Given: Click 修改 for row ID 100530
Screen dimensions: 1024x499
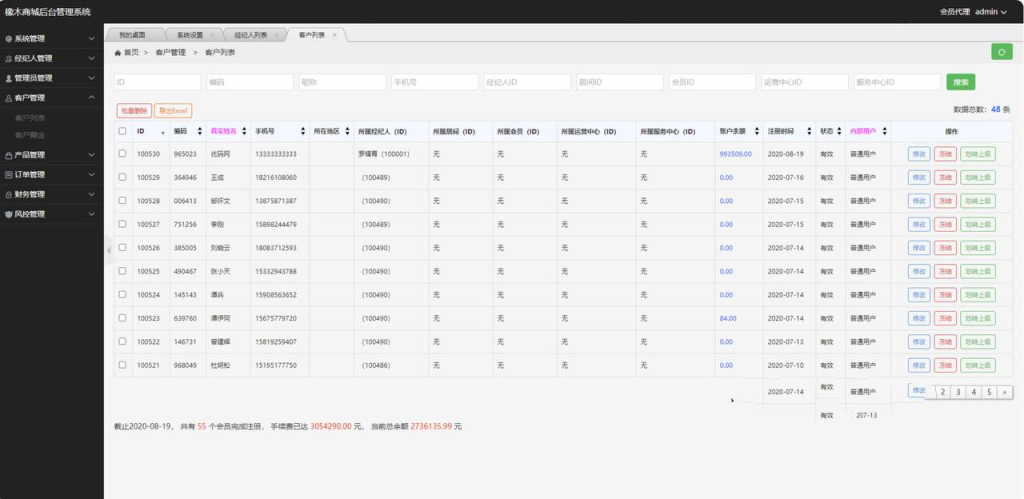Looking at the screenshot, I should click(x=919, y=154).
